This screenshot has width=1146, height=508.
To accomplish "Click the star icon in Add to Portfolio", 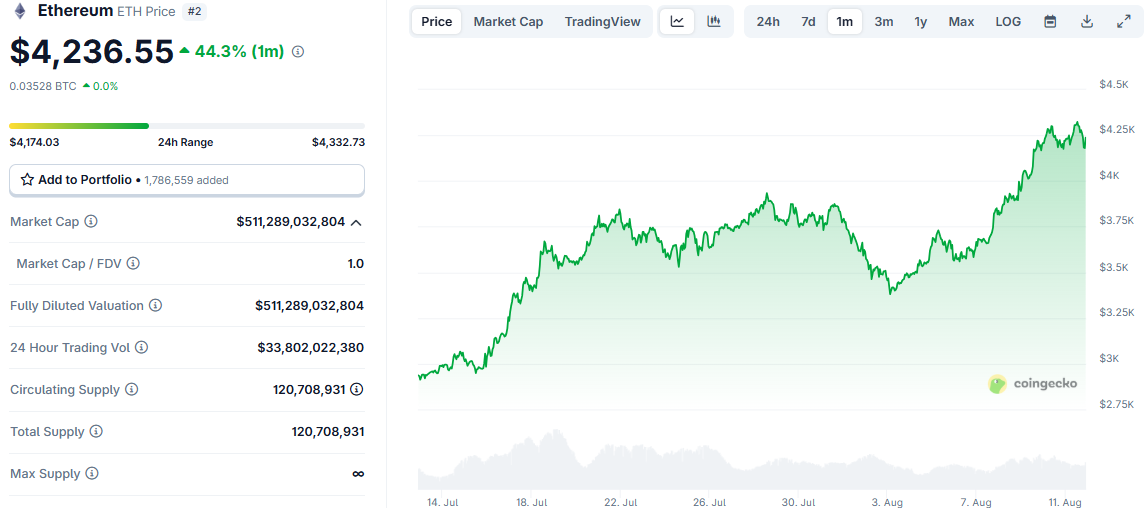I will 27,180.
